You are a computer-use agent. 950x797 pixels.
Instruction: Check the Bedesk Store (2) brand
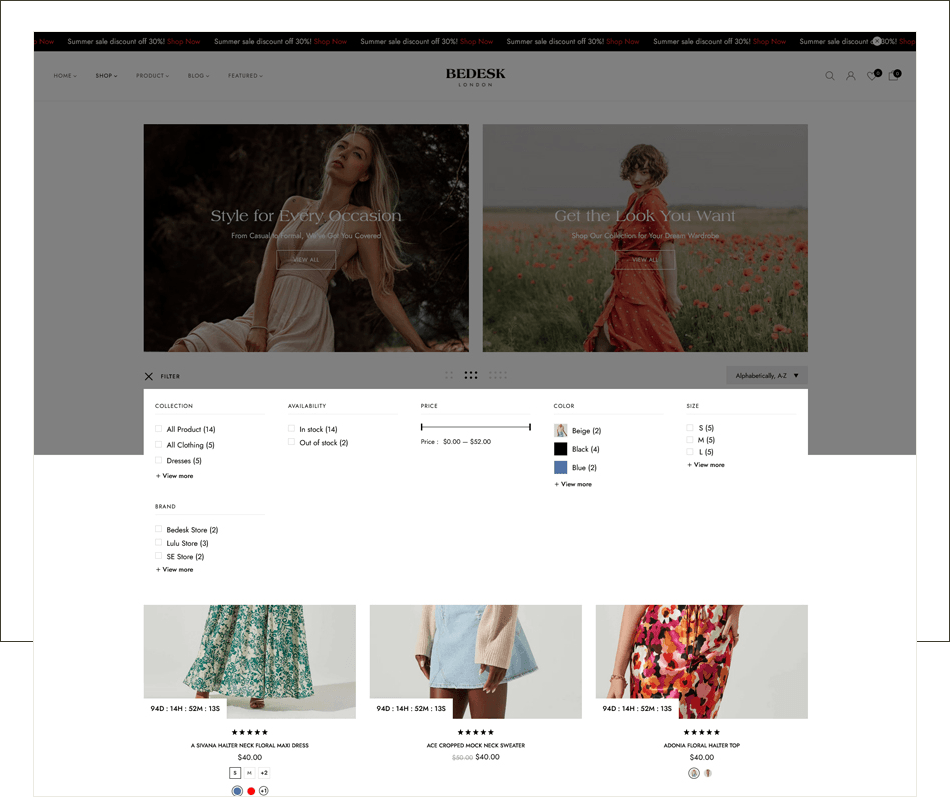pos(159,529)
